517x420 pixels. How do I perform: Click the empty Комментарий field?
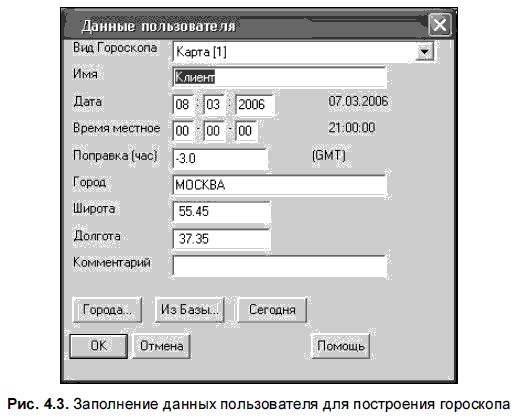279,266
